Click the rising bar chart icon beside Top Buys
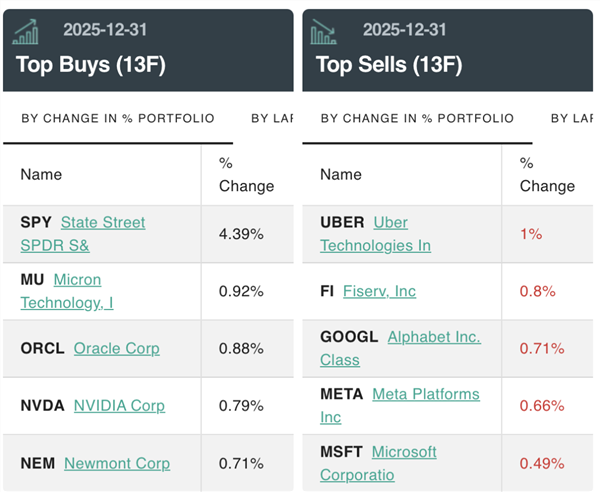The width and height of the screenshot is (600, 492). tap(27, 33)
